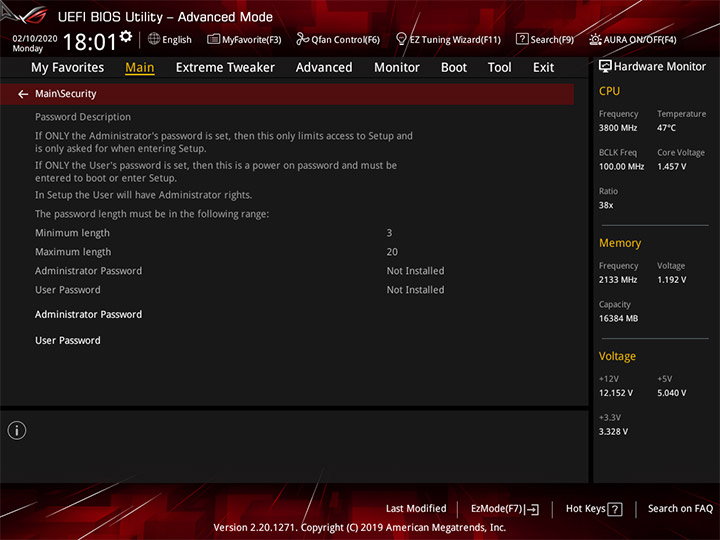Go to the Monitor tab
Viewport: 720px width, 540px height.
pos(397,68)
